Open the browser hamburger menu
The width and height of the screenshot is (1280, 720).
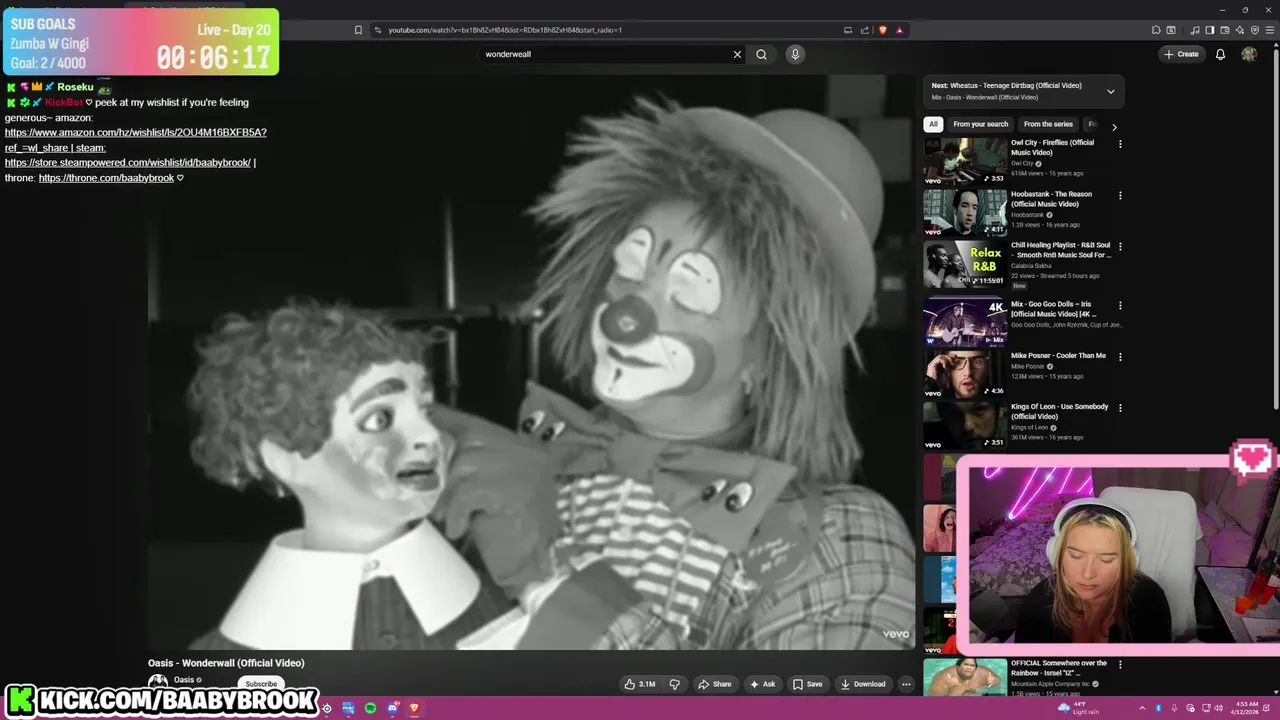[x=1270, y=30]
